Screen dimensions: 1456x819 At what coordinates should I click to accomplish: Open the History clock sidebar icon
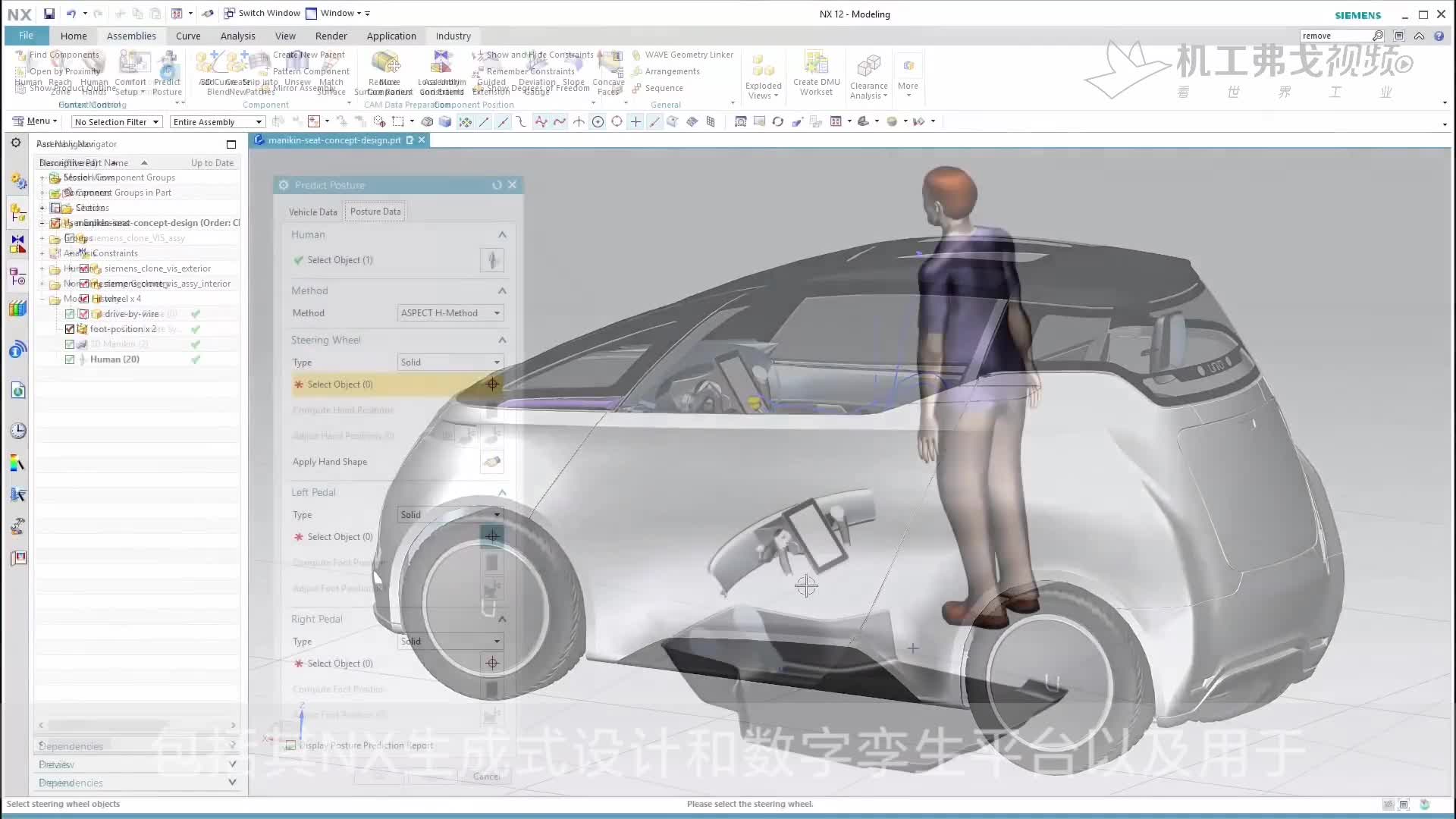coord(18,431)
